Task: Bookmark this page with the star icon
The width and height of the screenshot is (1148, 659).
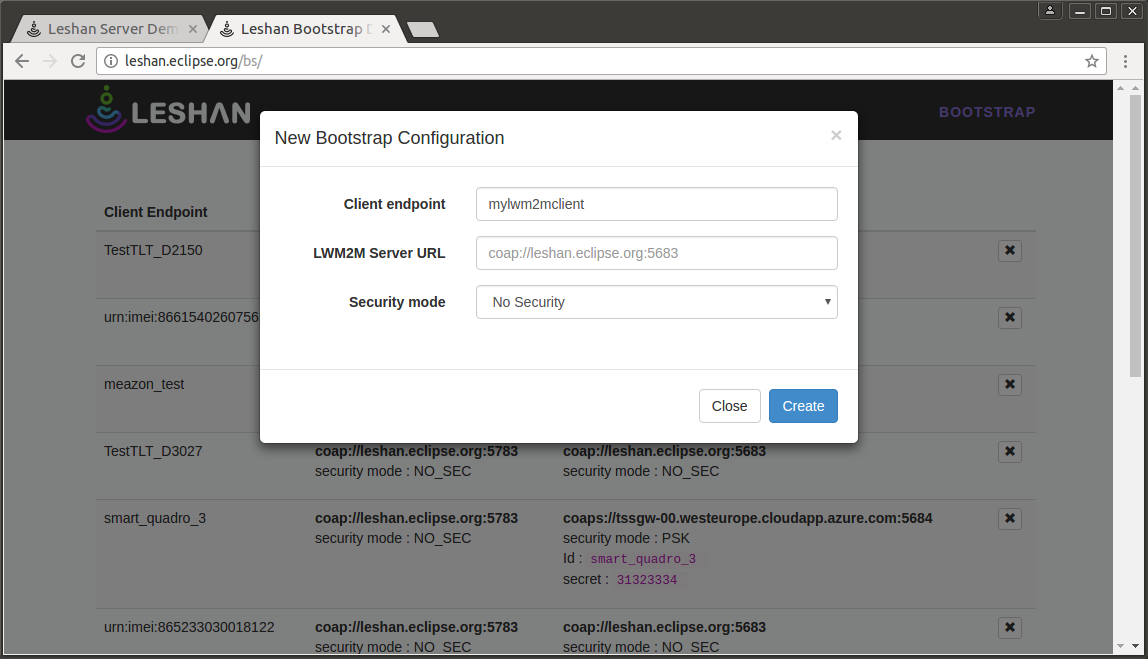Action: (1092, 62)
